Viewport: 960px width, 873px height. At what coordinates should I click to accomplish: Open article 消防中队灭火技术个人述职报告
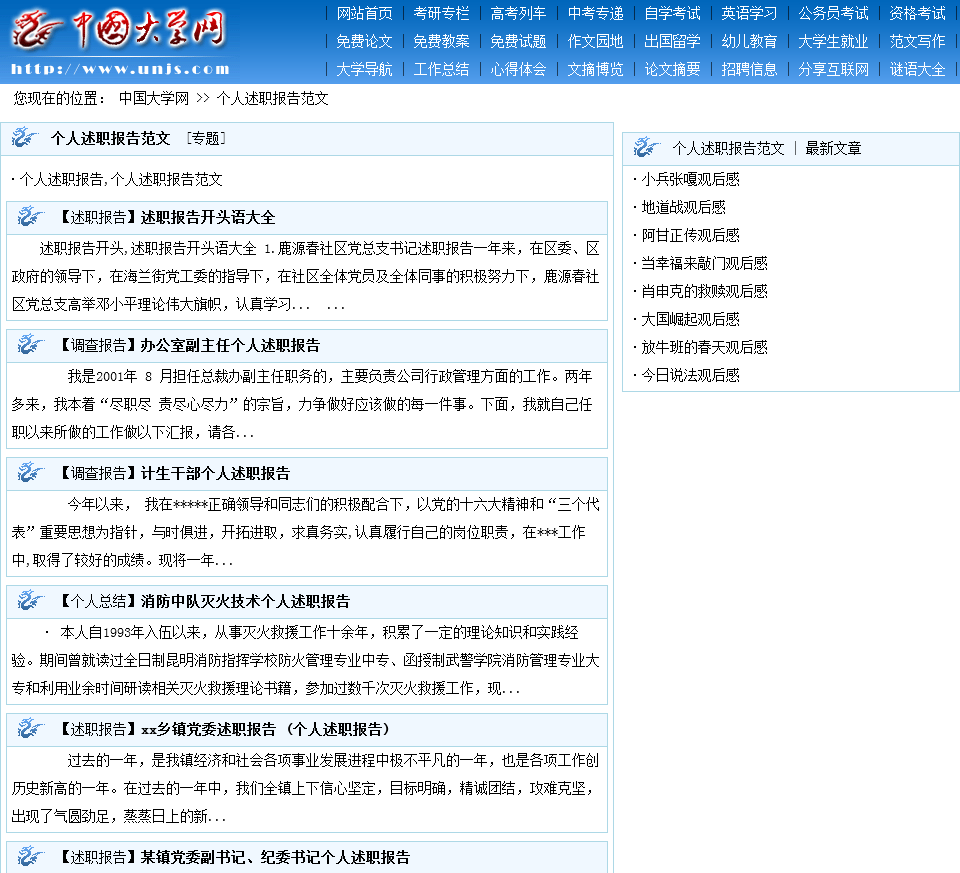coord(245,601)
